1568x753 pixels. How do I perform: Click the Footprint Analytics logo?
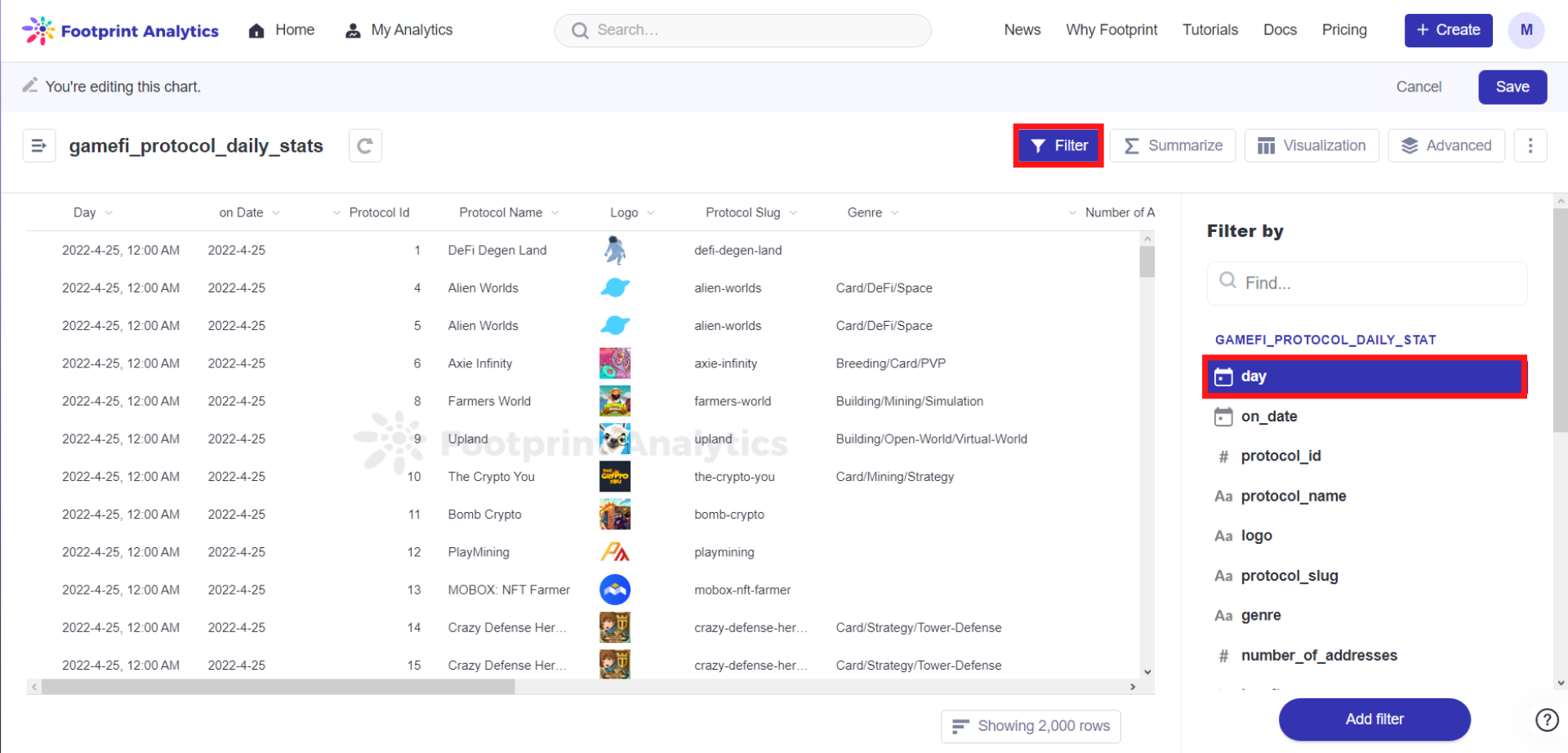(x=120, y=31)
